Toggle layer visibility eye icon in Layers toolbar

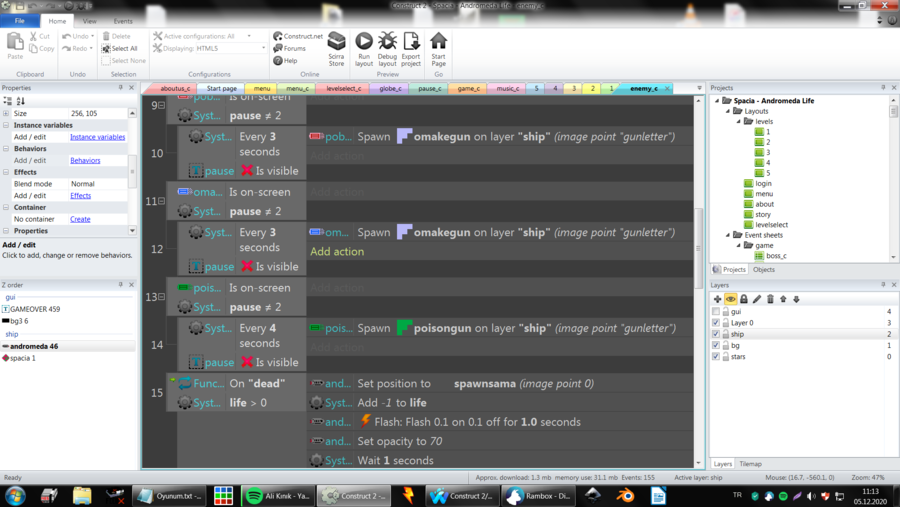pos(731,299)
